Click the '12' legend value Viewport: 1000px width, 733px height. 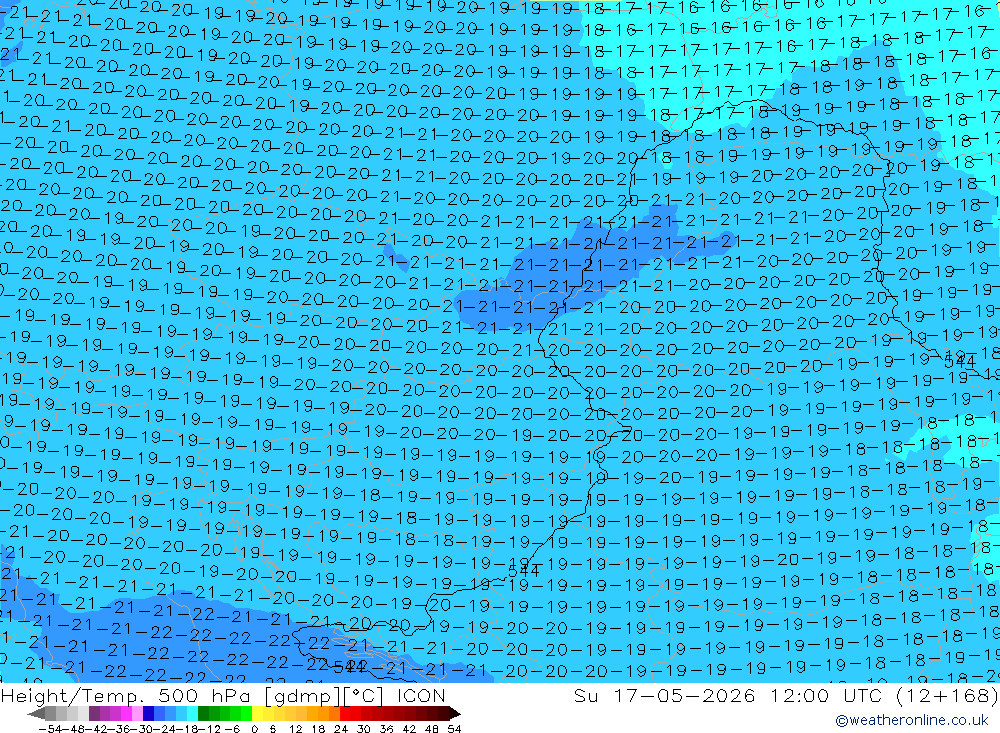pos(296,729)
